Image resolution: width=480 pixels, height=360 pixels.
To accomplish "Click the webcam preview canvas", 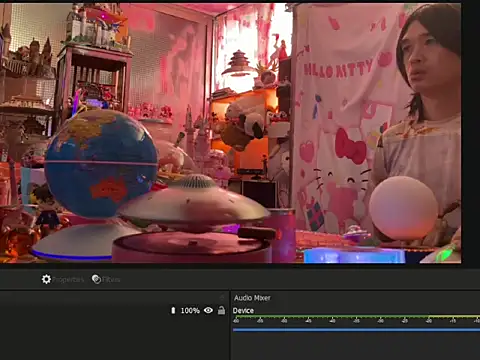I will (231, 133).
